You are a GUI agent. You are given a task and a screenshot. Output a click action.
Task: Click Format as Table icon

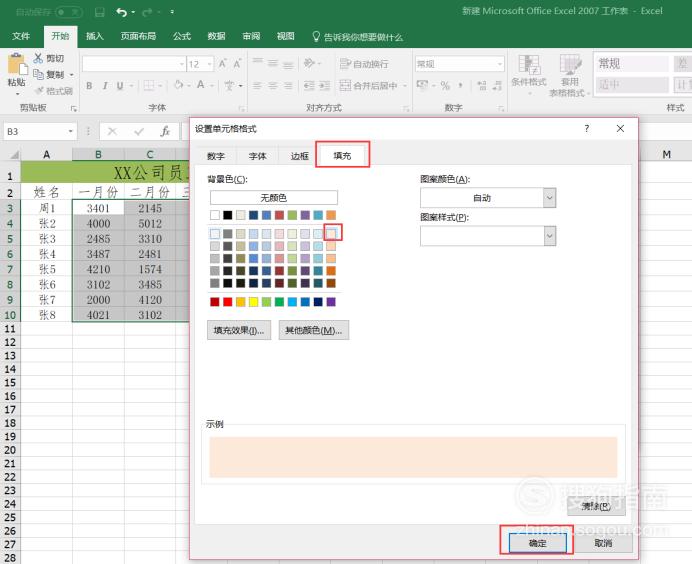(x=570, y=65)
